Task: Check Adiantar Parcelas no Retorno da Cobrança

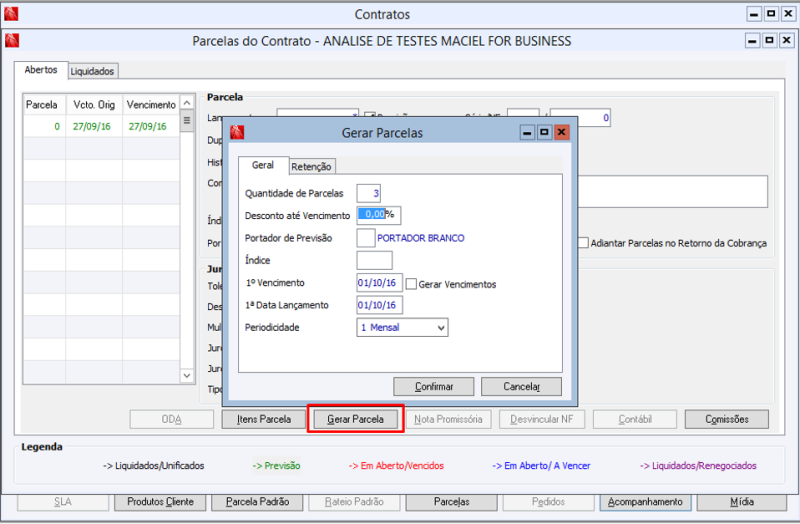Action: [583, 243]
